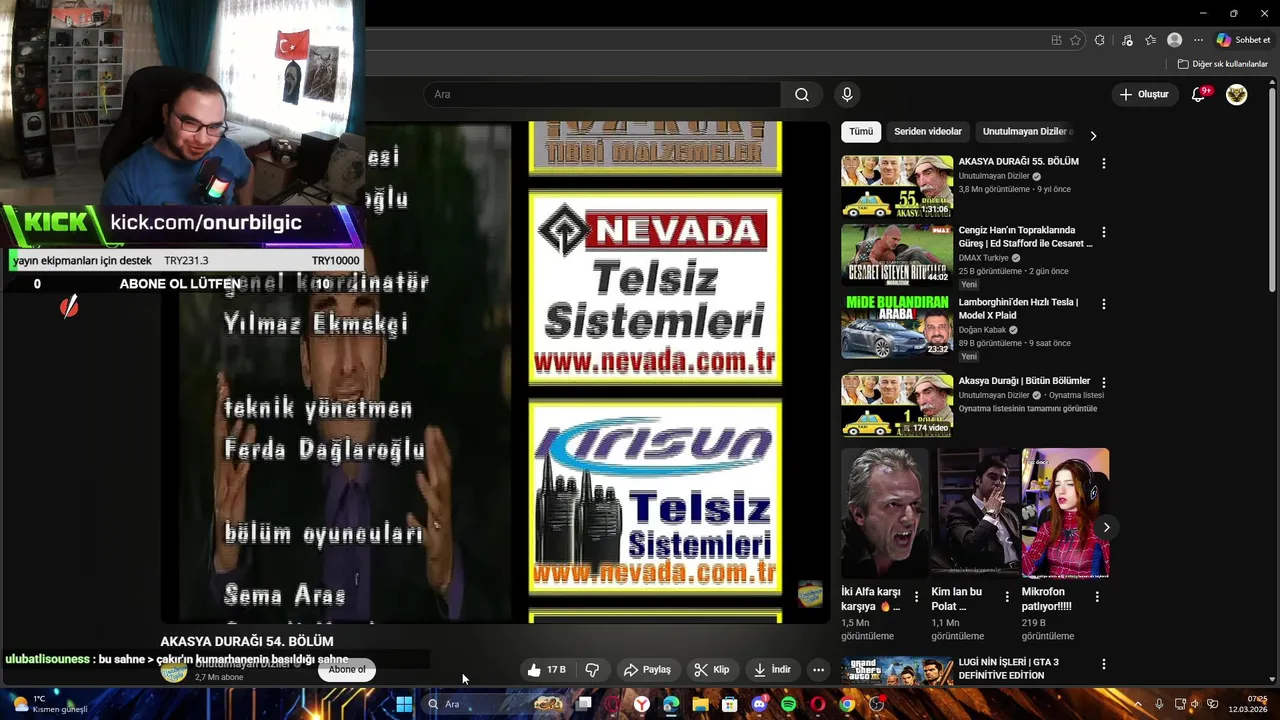
Task: Open LUGİ NİN İŞLERİ GTA 3 thumbnail
Action: tap(897, 671)
